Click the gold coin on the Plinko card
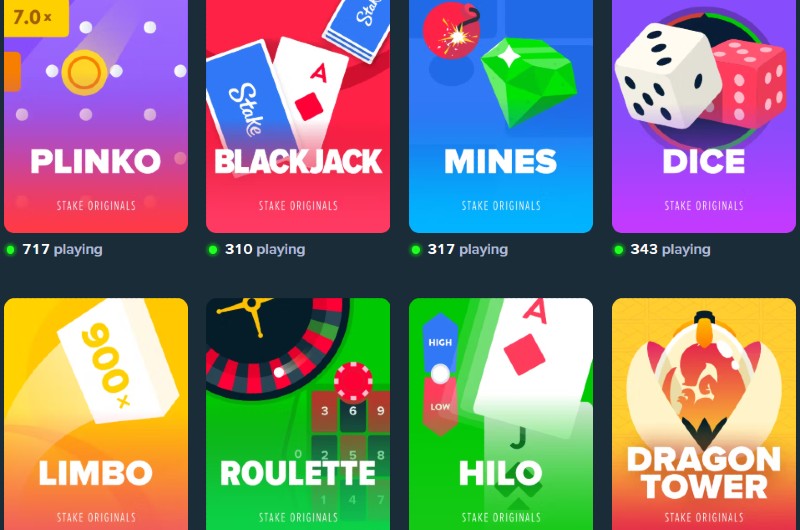 click(x=84, y=72)
